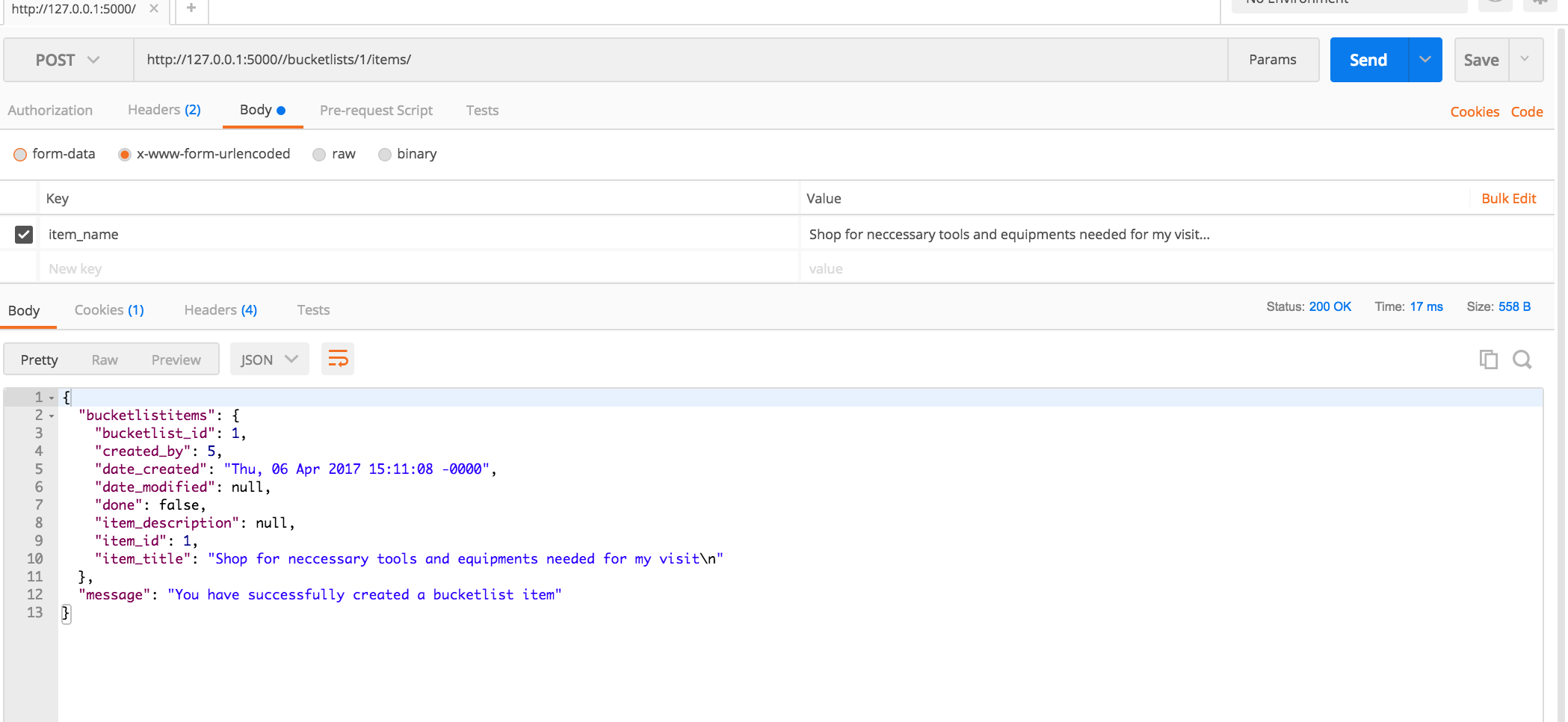
Task: Open the response Tests tab
Action: [x=313, y=309]
